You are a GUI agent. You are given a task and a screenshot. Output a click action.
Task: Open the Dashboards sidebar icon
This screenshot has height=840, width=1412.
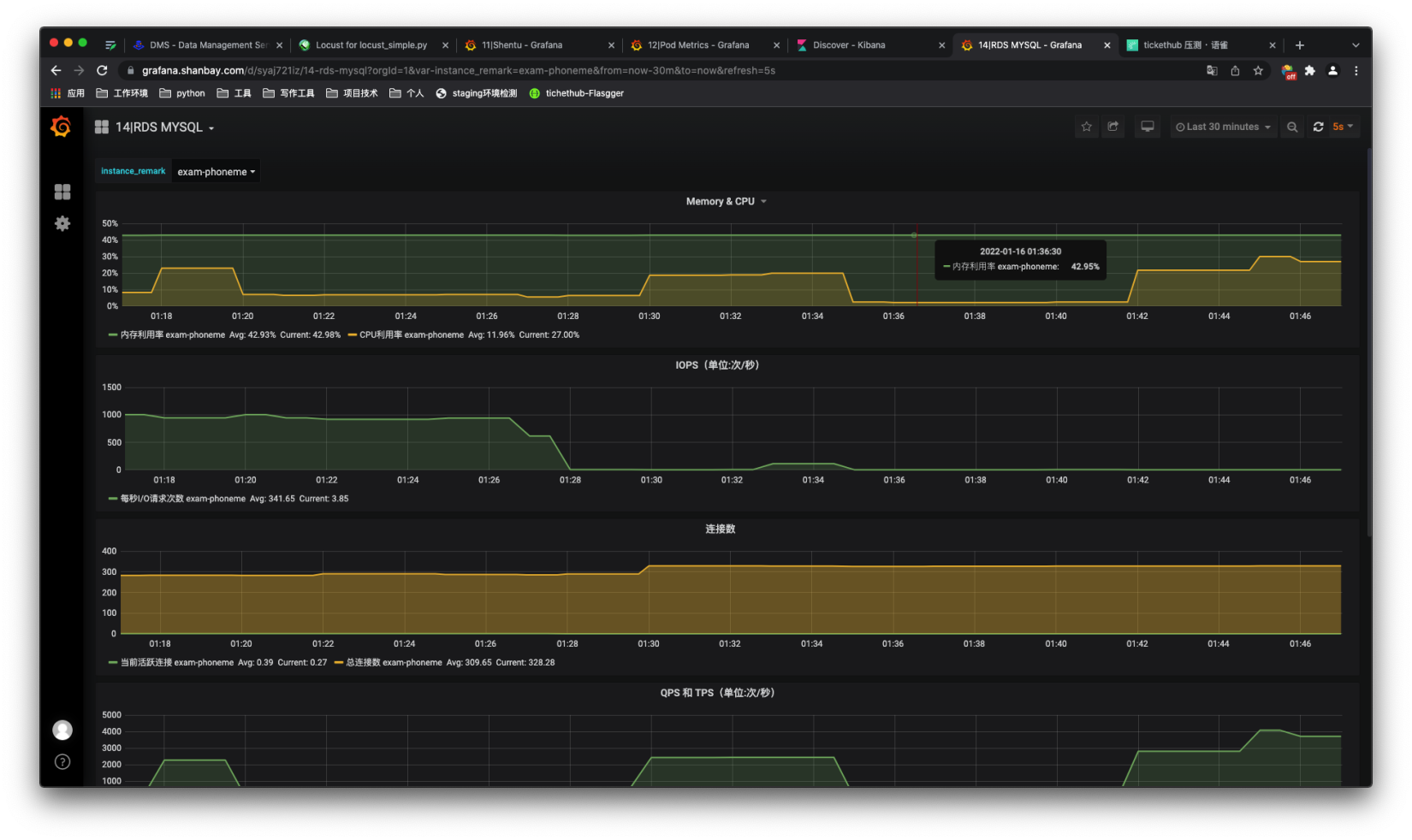point(62,192)
